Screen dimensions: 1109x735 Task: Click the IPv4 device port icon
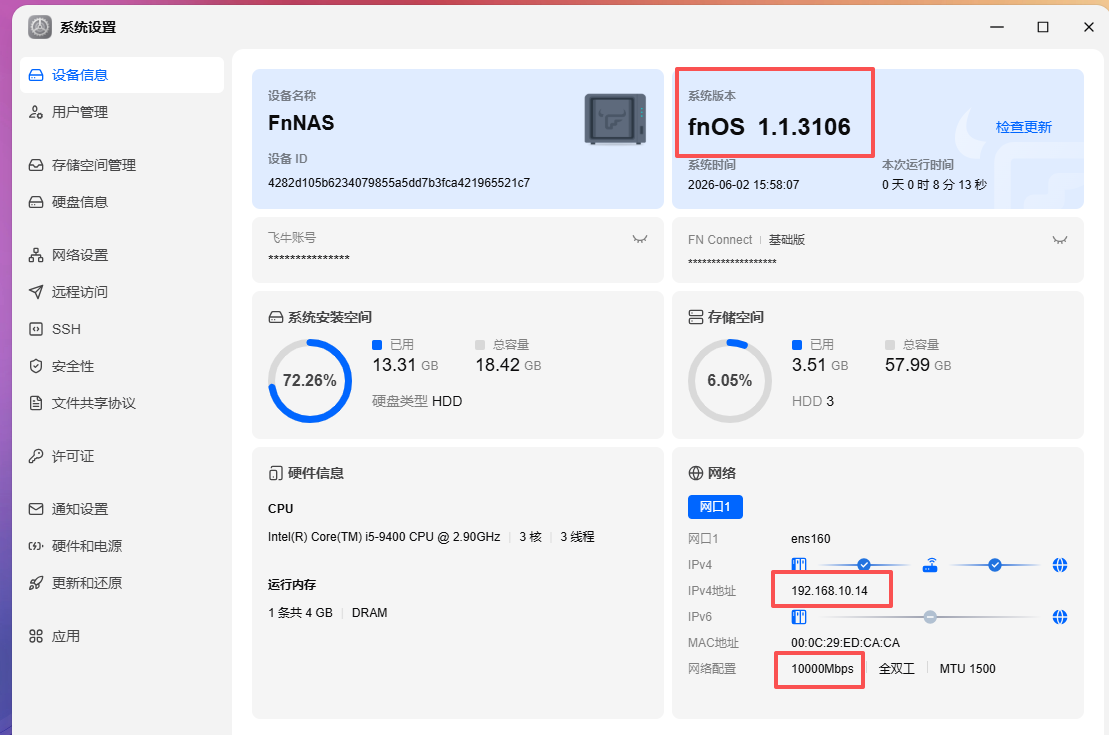[799, 565]
